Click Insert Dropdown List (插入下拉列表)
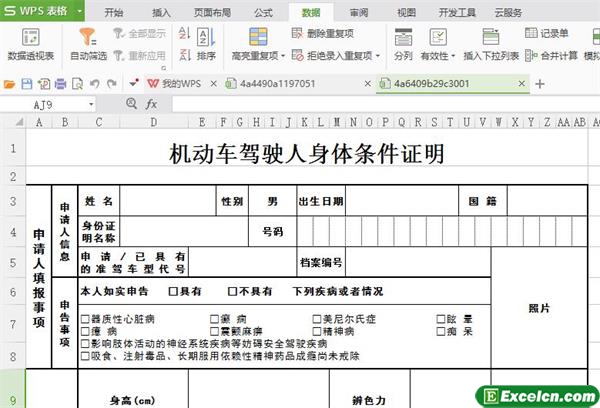This screenshot has height=408, width=600. (x=491, y=44)
